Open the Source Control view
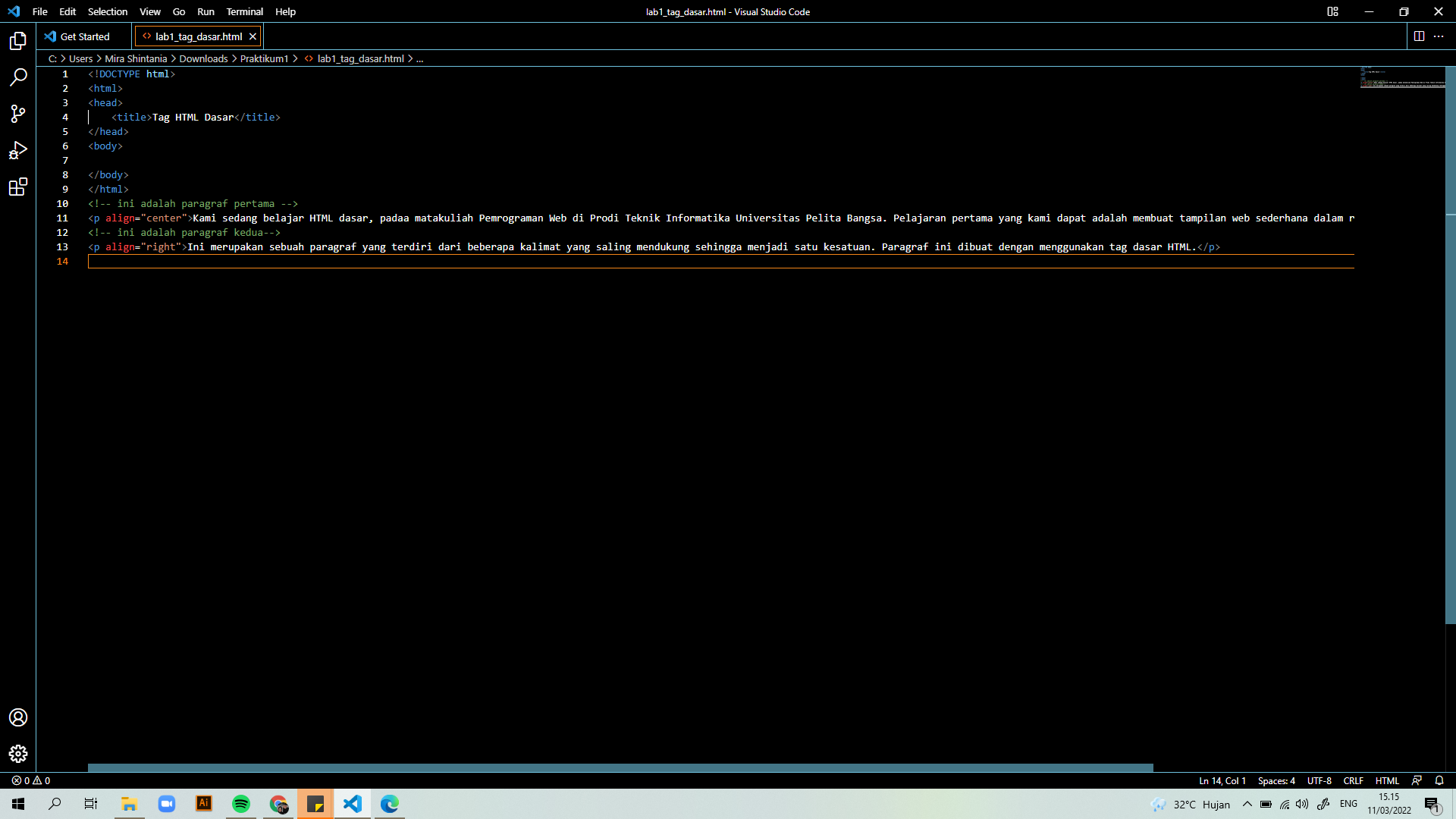The image size is (1456, 819). (18, 114)
